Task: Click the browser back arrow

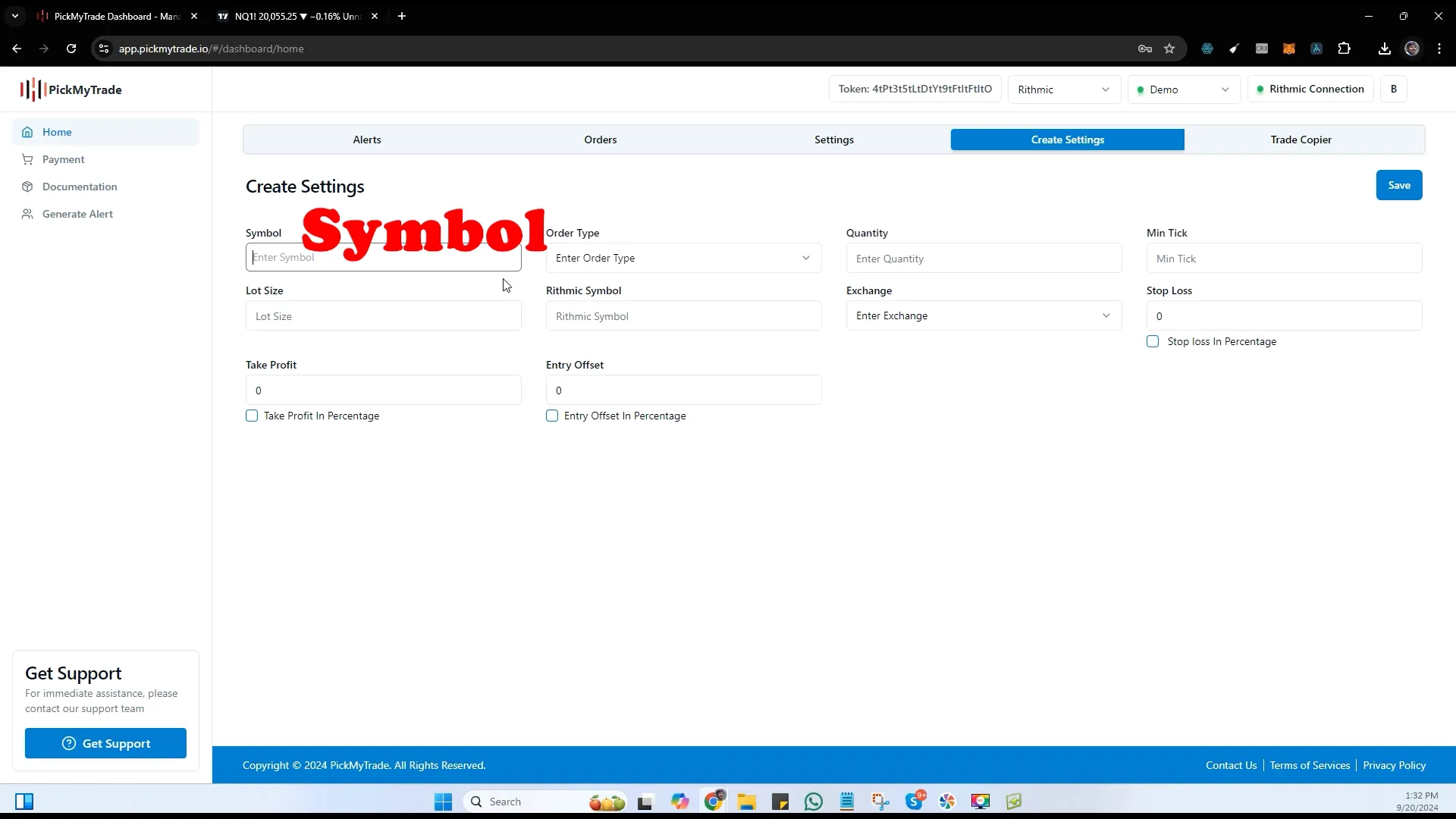Action: [x=17, y=49]
